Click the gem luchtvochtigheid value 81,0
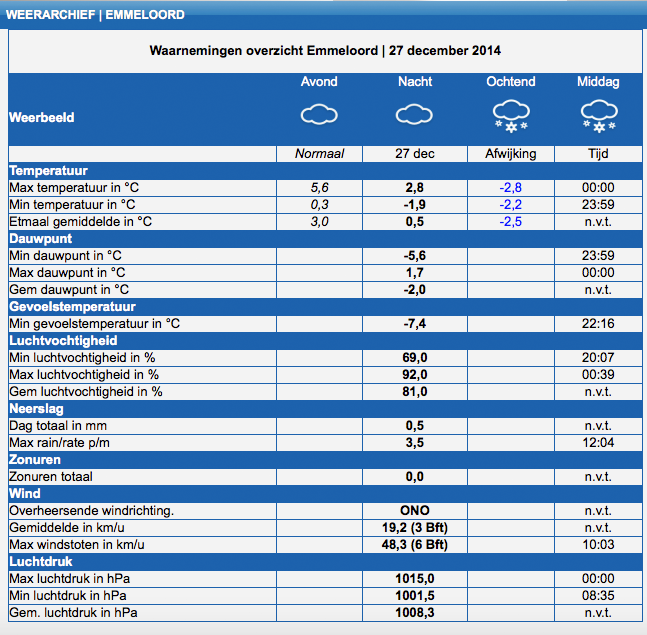 (415, 392)
